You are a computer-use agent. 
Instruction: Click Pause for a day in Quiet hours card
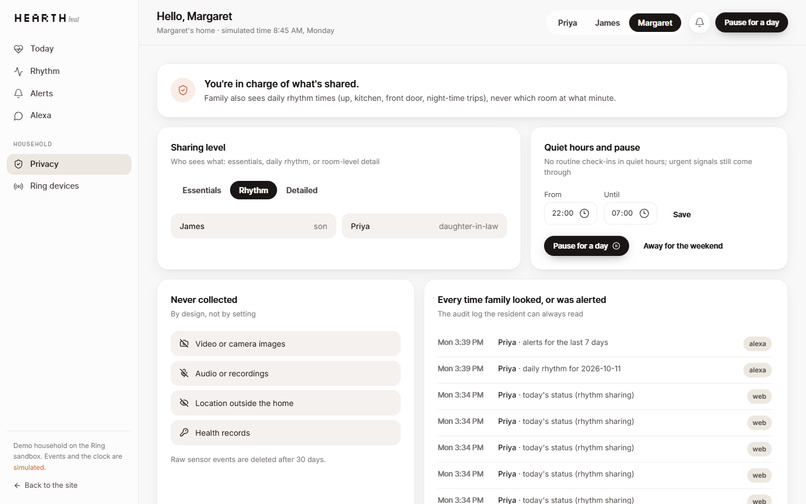(x=587, y=246)
